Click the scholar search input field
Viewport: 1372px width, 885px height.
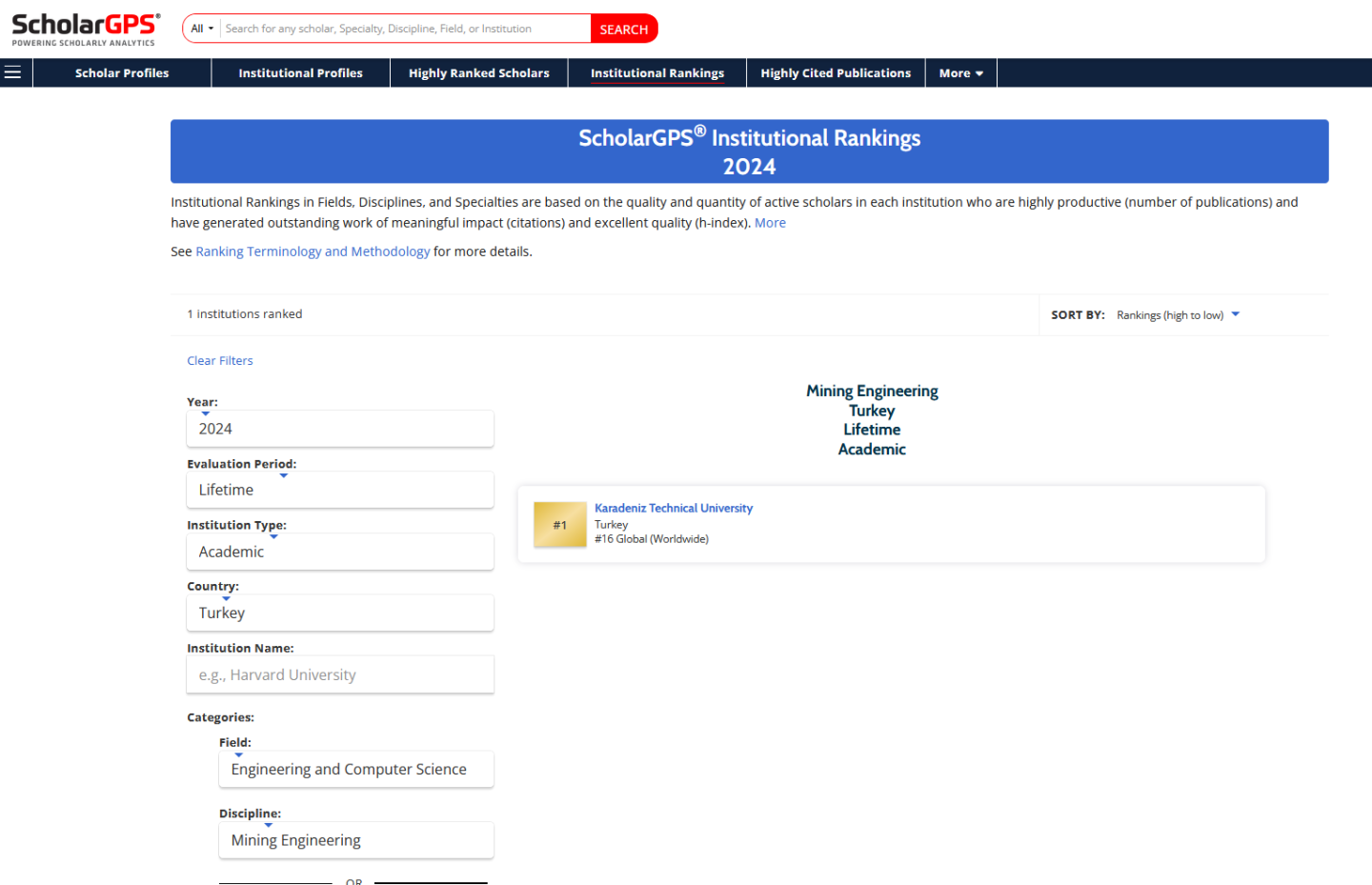(405, 29)
